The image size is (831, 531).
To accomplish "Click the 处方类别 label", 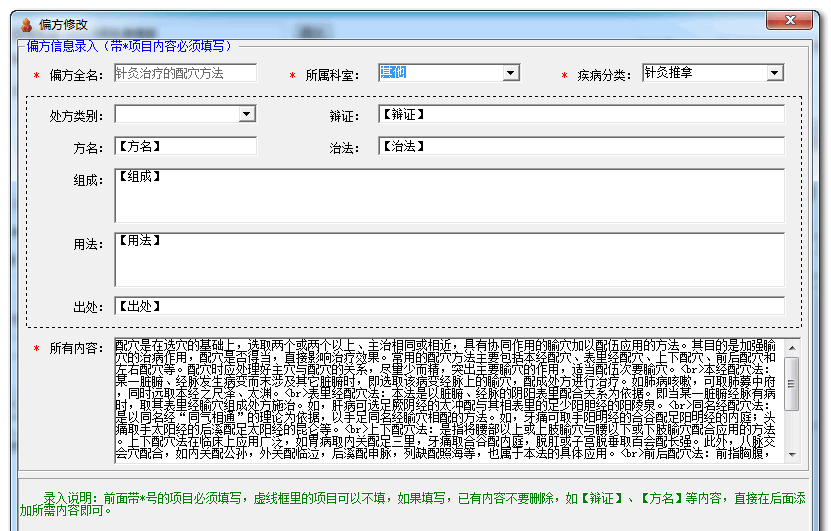I will [76, 116].
